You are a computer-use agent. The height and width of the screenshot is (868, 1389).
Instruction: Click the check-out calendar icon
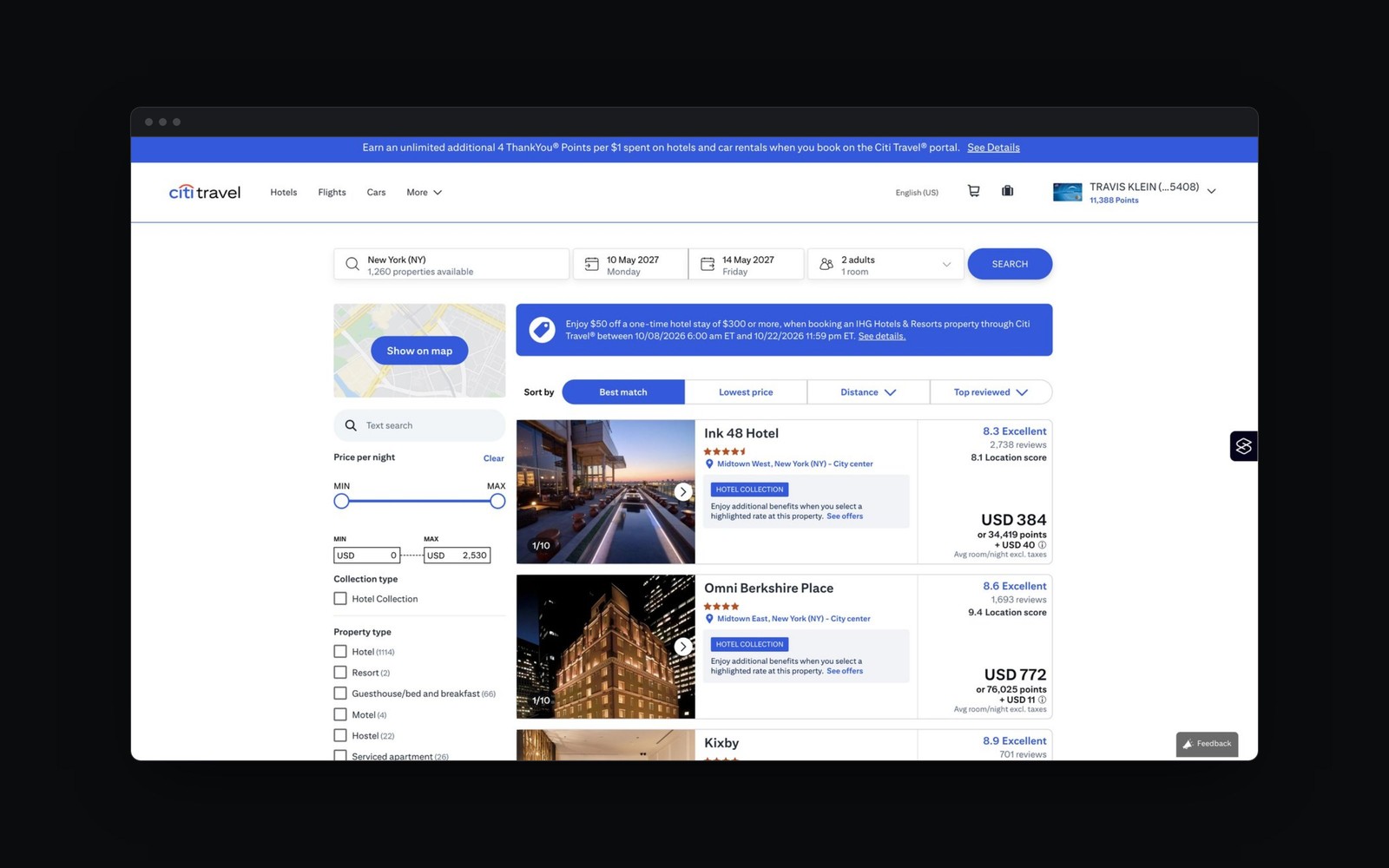(x=708, y=264)
